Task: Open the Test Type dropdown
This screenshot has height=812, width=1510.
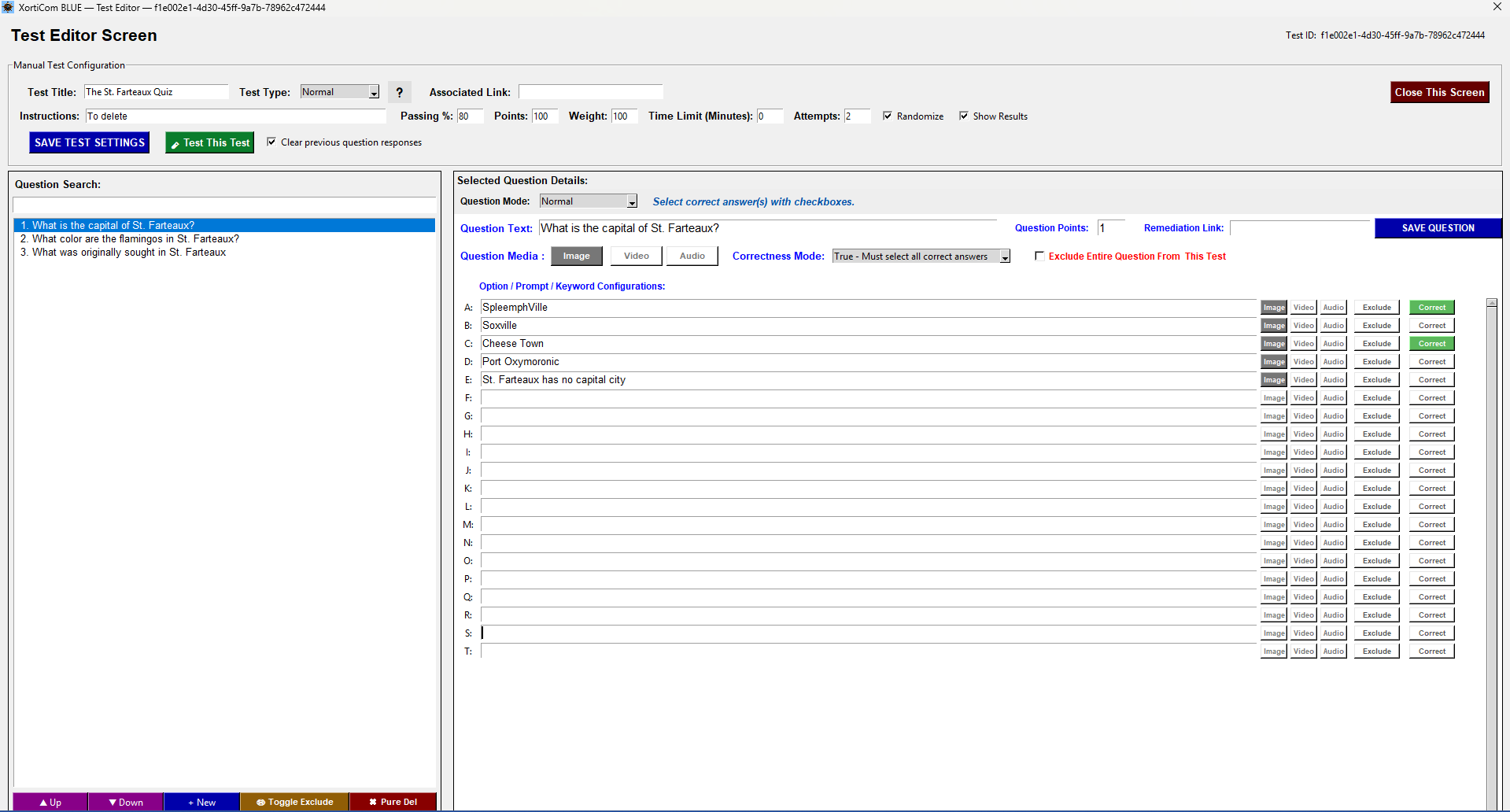Action: [374, 93]
